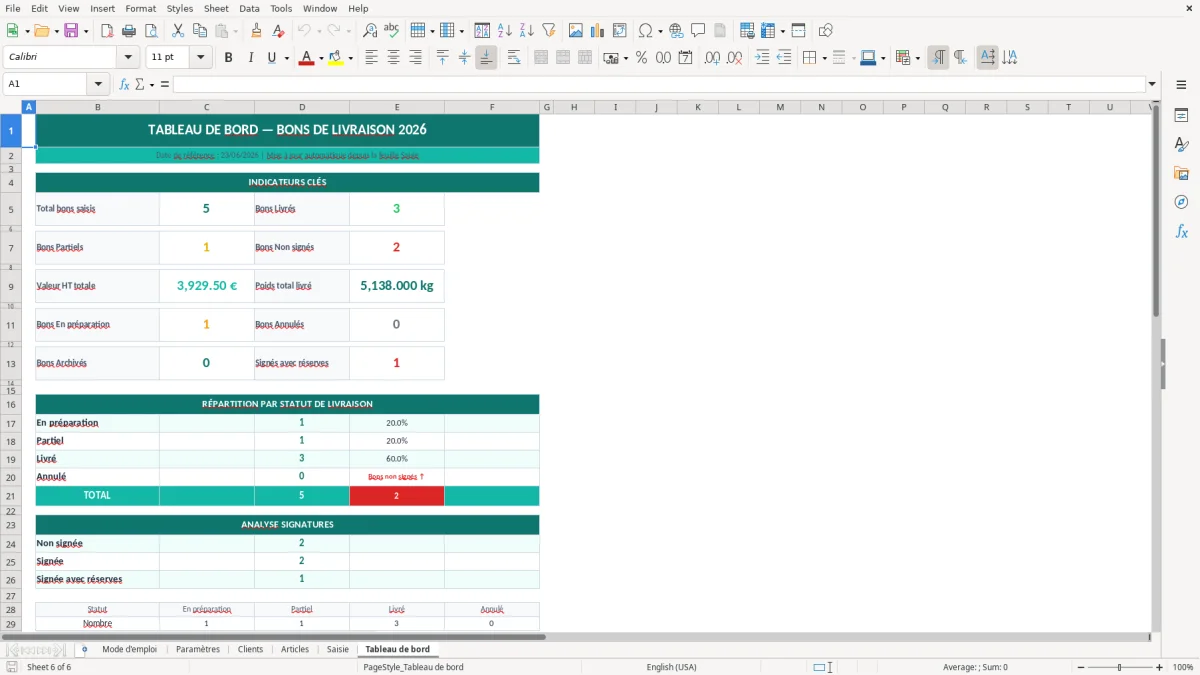Viewport: 1200px width, 675px height.
Task: Open the Styles menu
Action: tap(180, 8)
